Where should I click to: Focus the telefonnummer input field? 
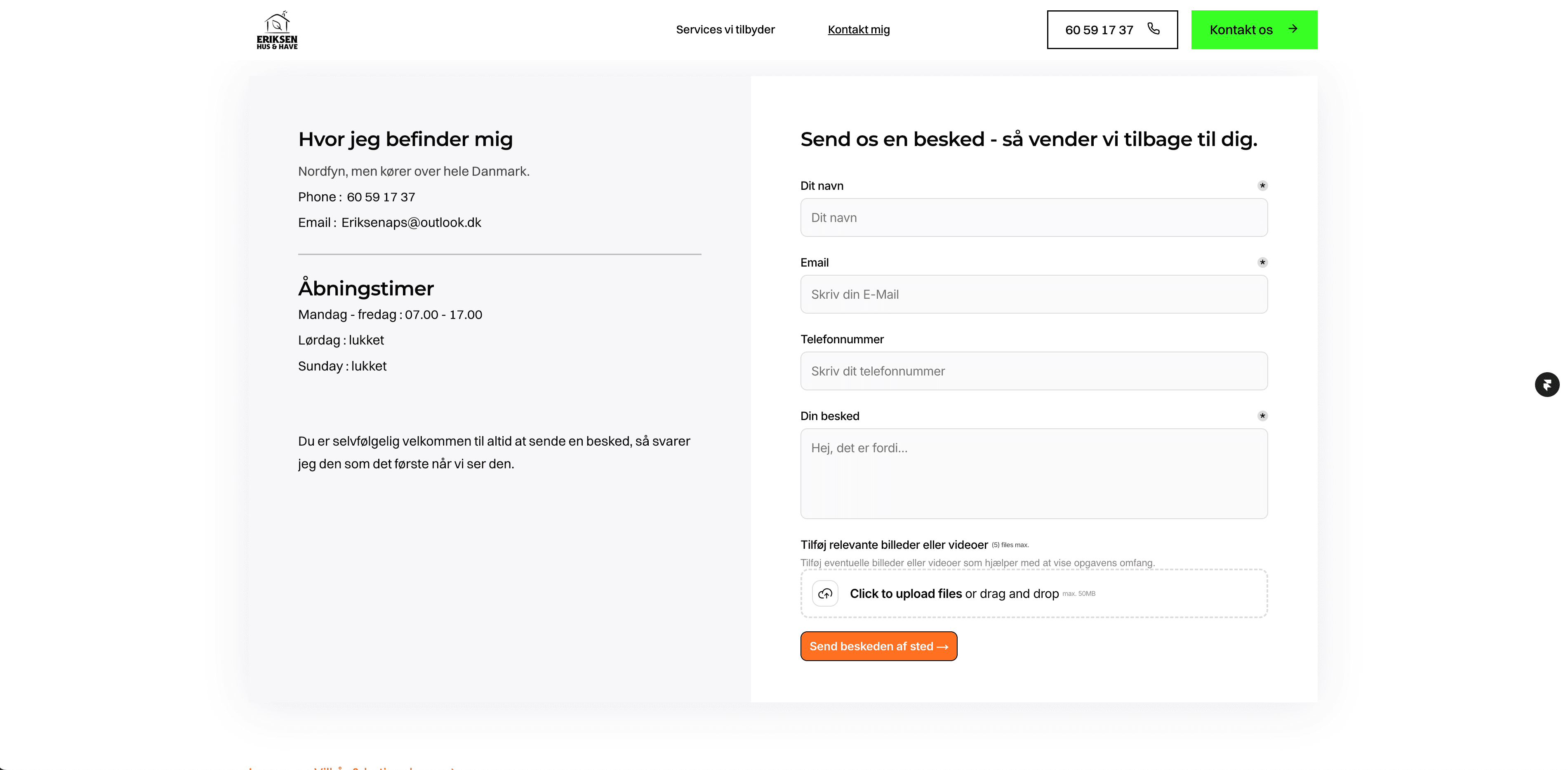(x=1034, y=371)
